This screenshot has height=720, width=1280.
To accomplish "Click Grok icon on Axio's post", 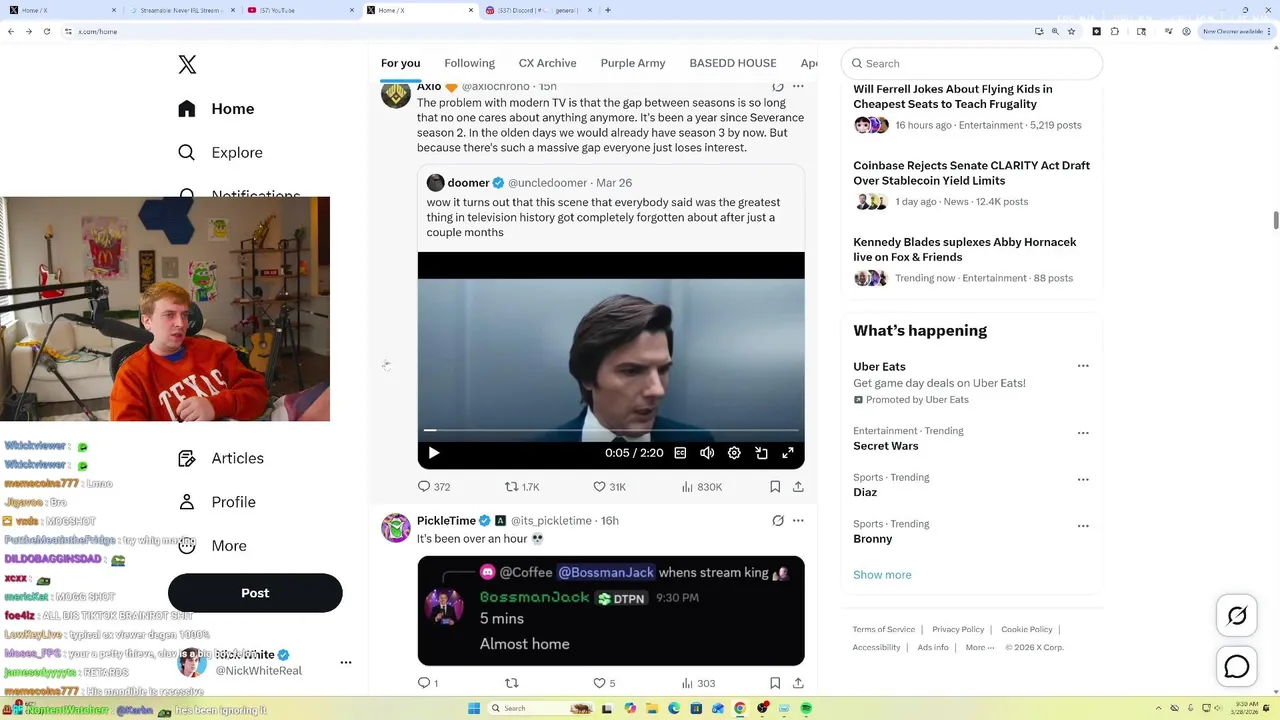I will 777,87.
